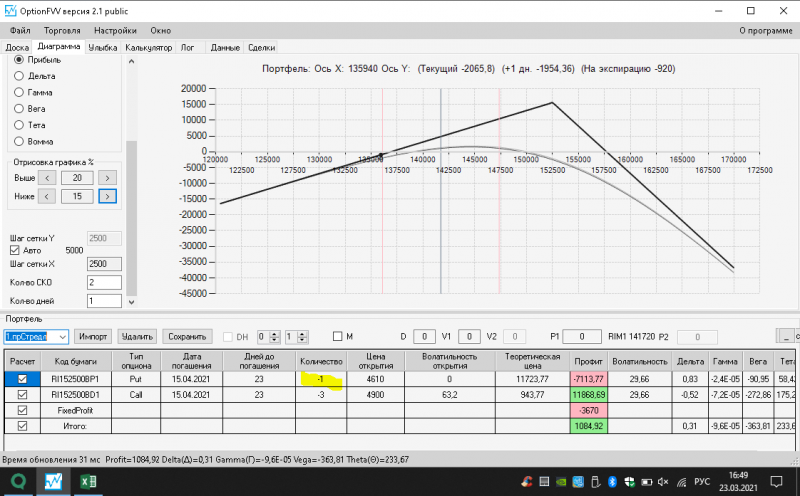The height and width of the screenshot is (496, 800).
Task: Switch to the Сделки tab
Action: (x=261, y=47)
